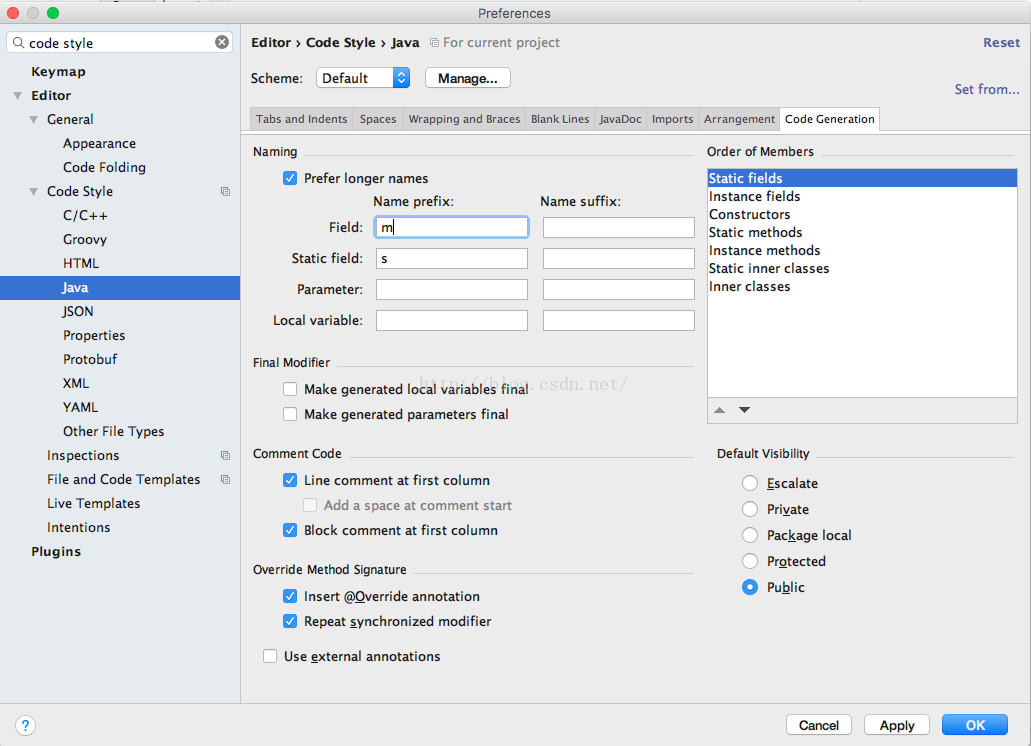Open the Wrapping and Braces tab
The width and height of the screenshot is (1031, 746).
click(464, 119)
